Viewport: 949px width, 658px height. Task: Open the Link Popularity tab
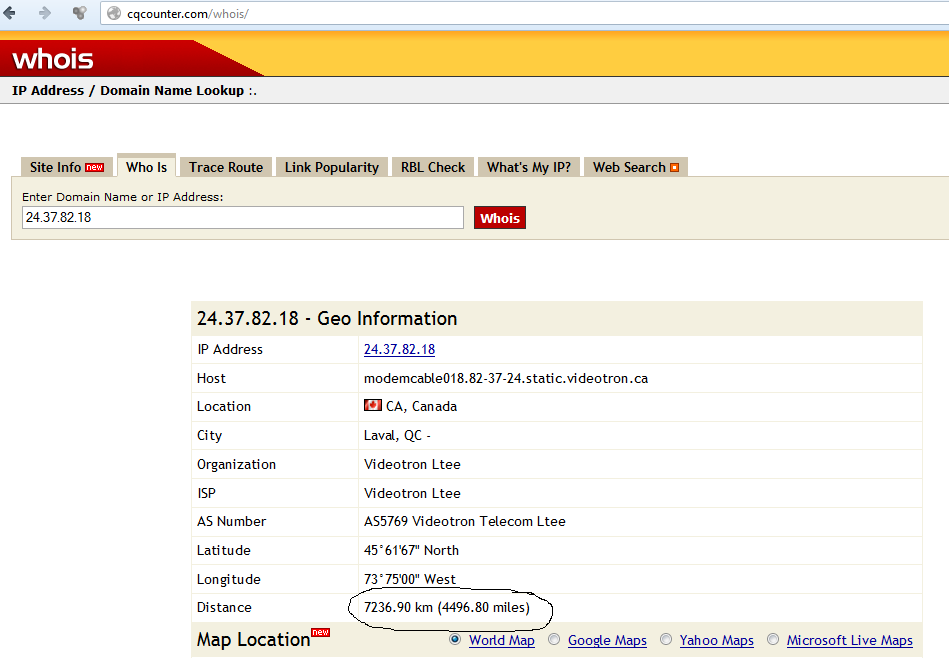tap(332, 167)
